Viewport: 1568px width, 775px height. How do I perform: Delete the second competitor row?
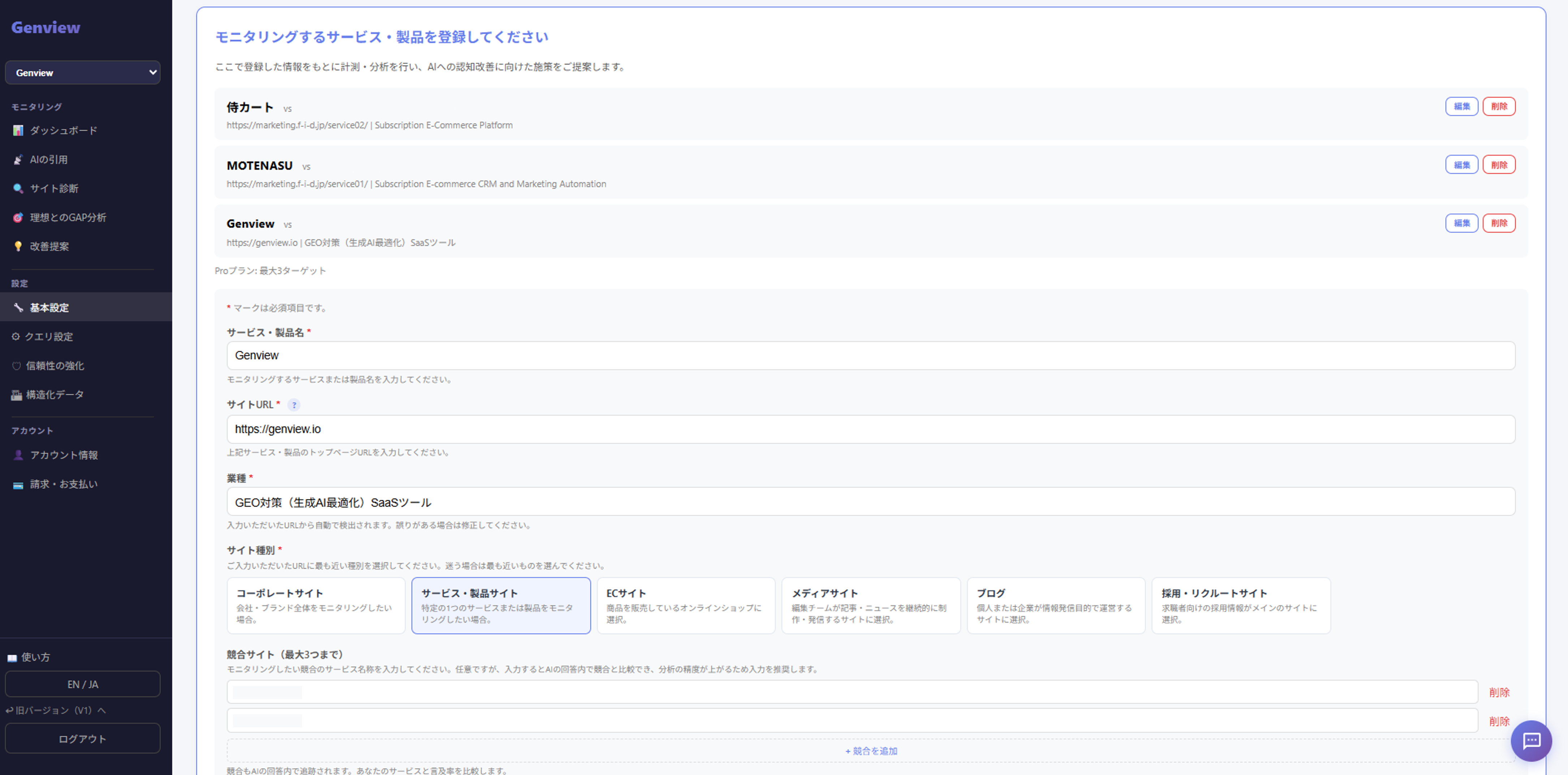coord(1499,721)
